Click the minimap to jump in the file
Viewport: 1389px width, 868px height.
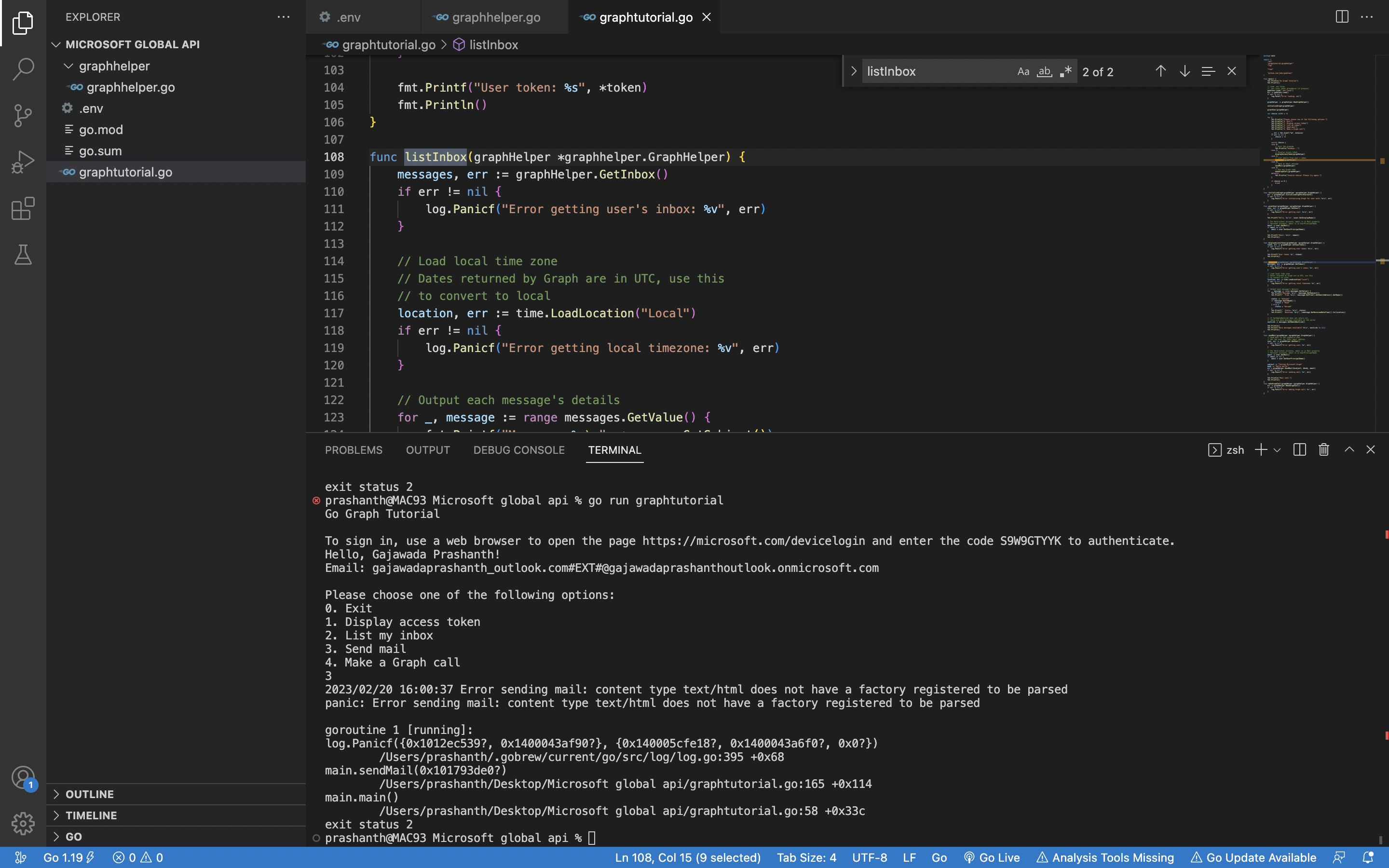pos(1314,230)
